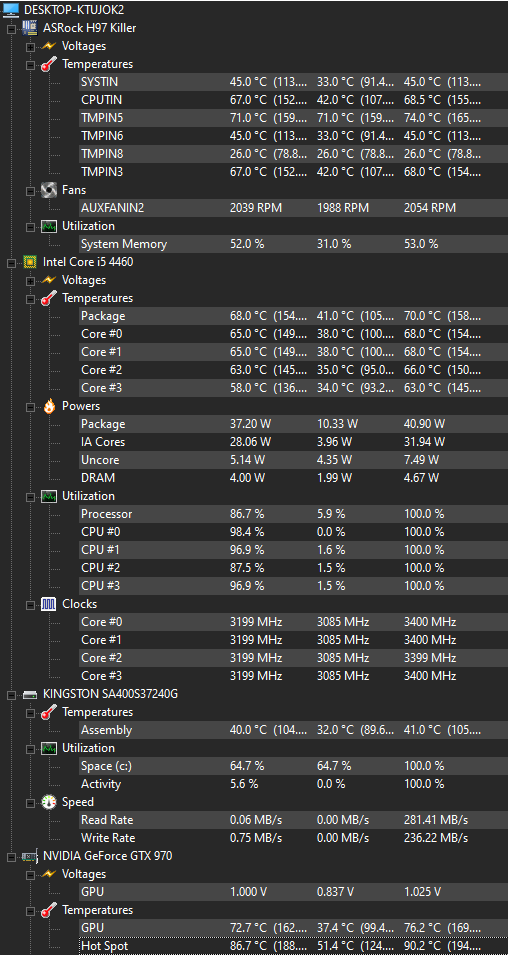Click the drive icon for KINGSTON SA400S37240G

point(30,694)
